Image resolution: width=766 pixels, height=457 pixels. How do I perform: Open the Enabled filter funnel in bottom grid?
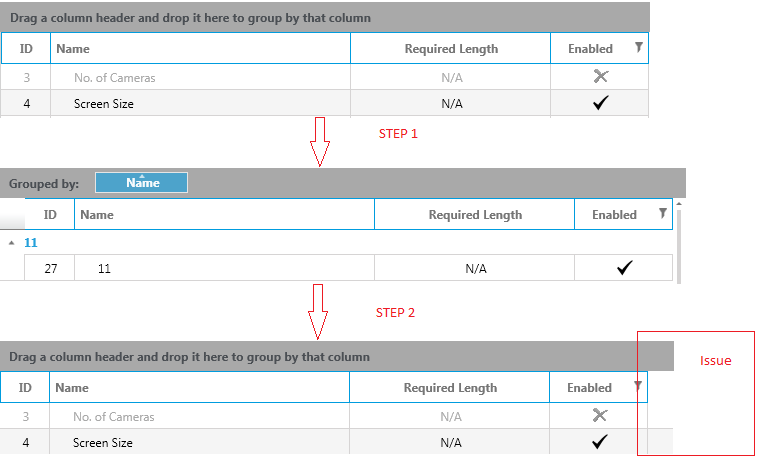point(638,386)
